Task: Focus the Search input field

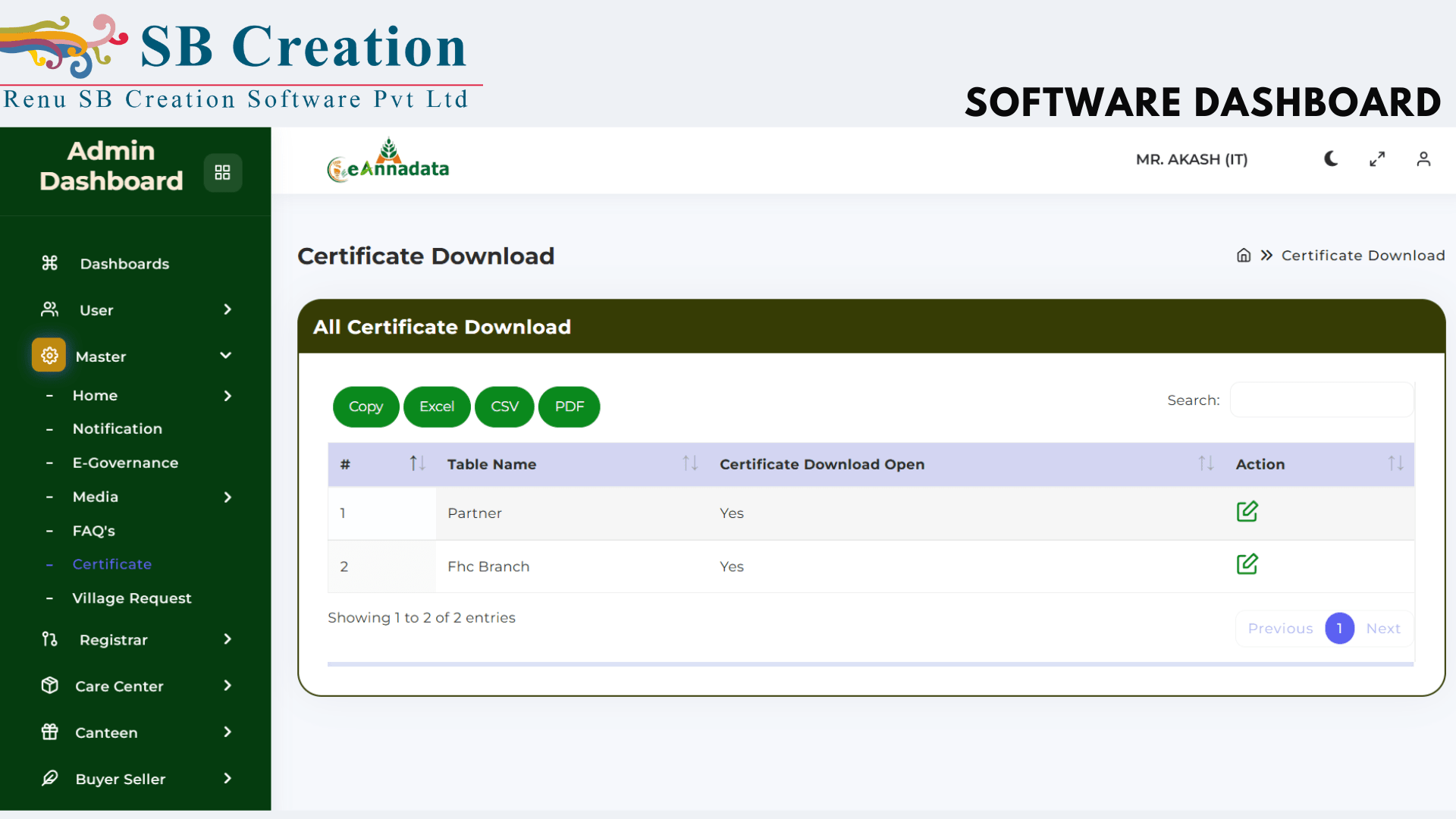Action: point(1322,400)
